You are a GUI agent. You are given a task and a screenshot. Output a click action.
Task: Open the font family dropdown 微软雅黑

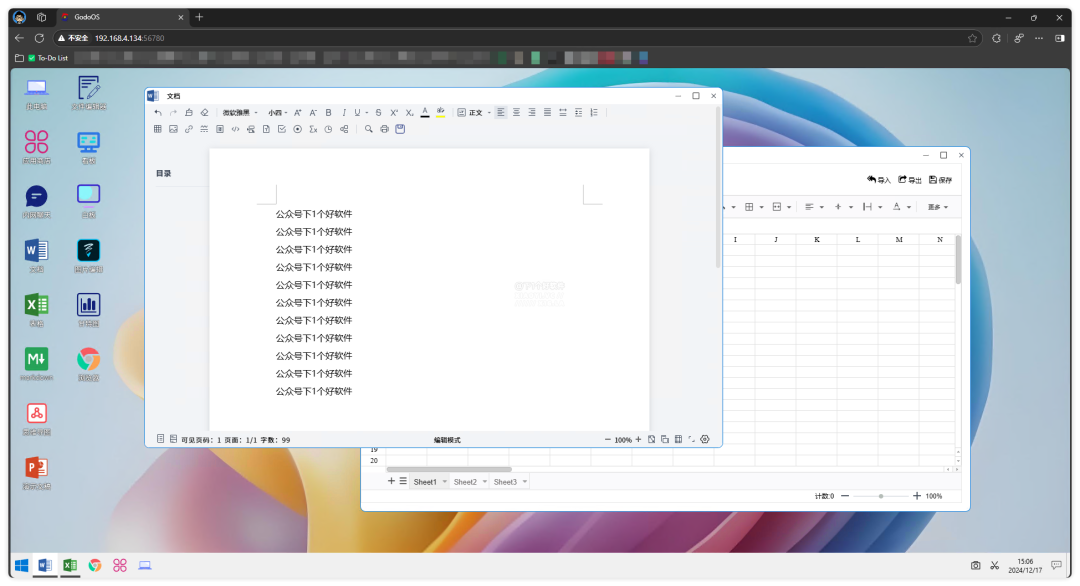point(240,113)
